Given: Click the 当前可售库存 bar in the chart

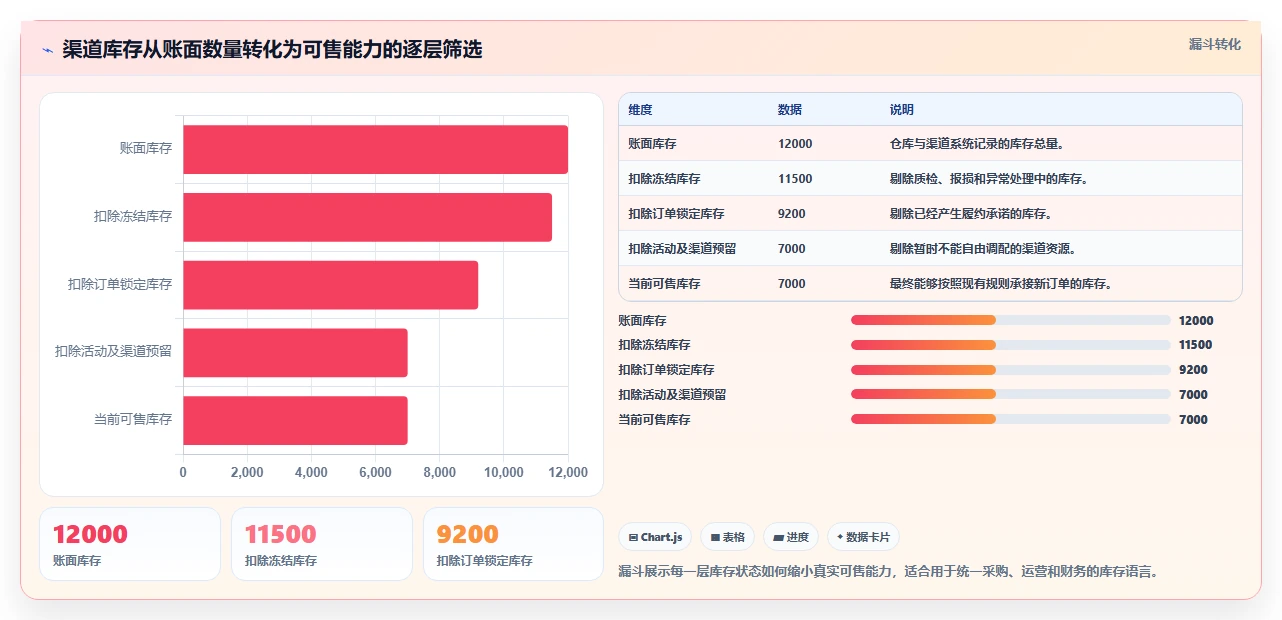Looking at the screenshot, I should pos(295,420).
